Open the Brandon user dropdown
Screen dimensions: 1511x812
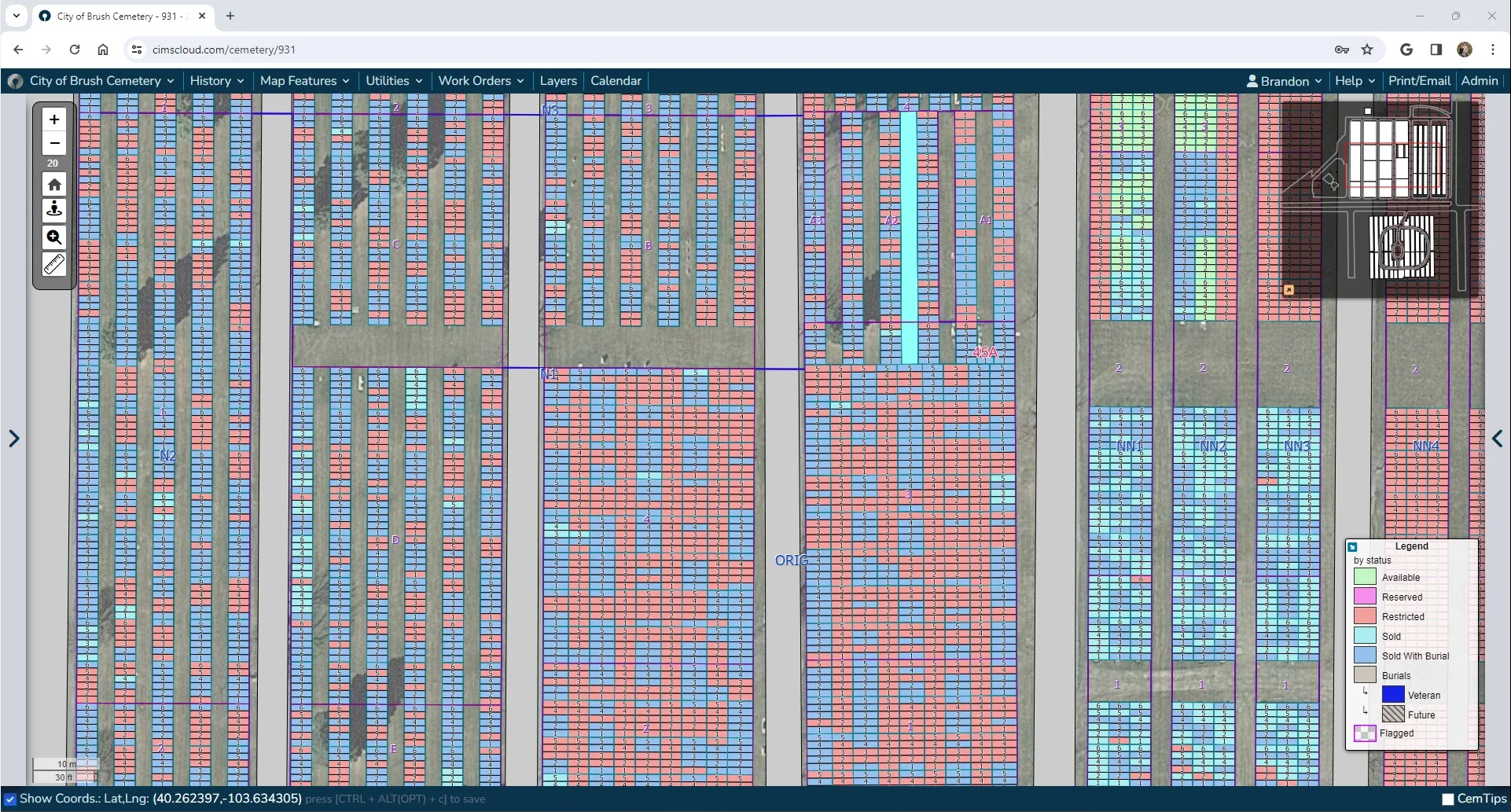click(1285, 81)
